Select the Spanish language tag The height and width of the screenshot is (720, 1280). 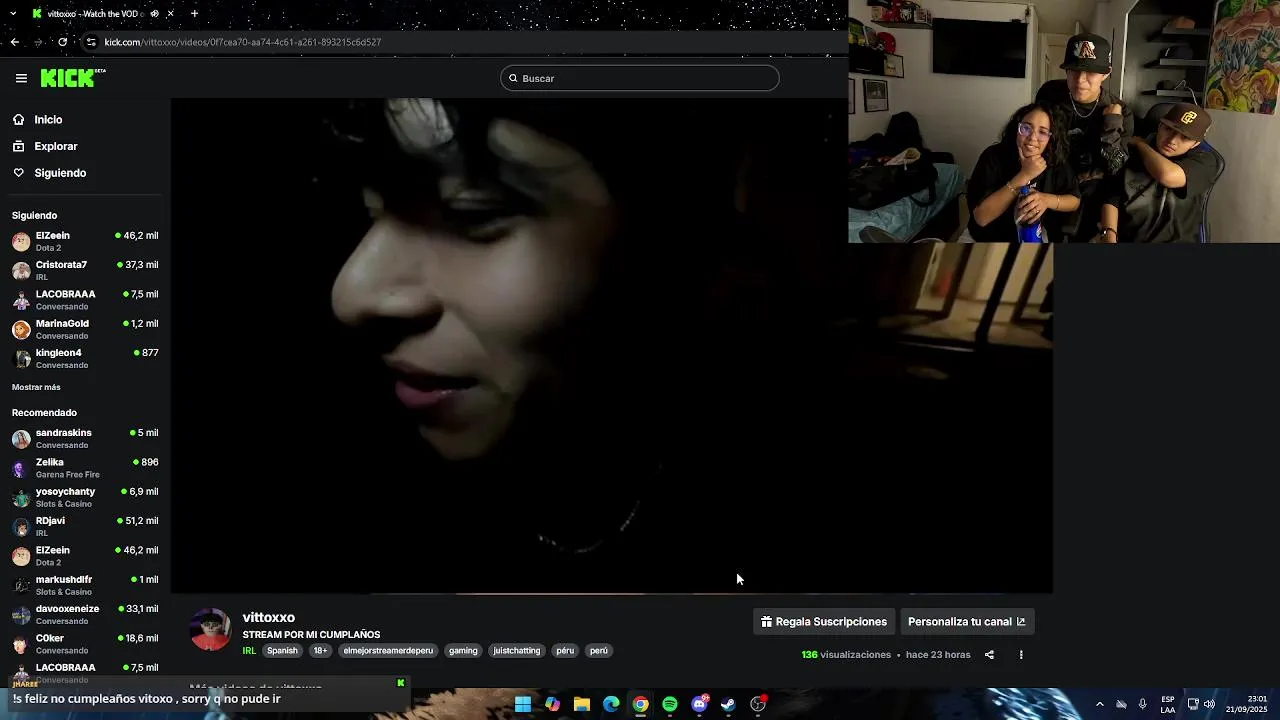click(x=282, y=650)
